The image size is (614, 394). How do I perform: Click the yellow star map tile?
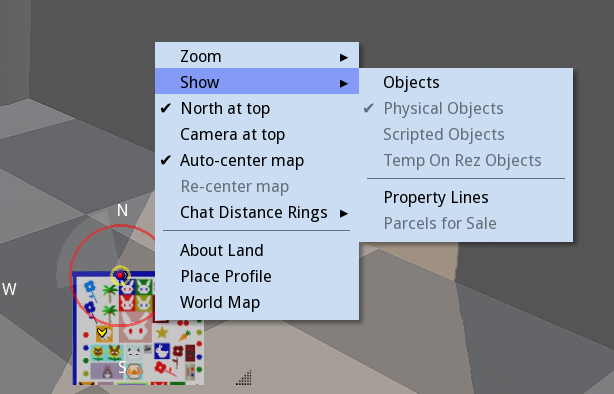coord(162,333)
